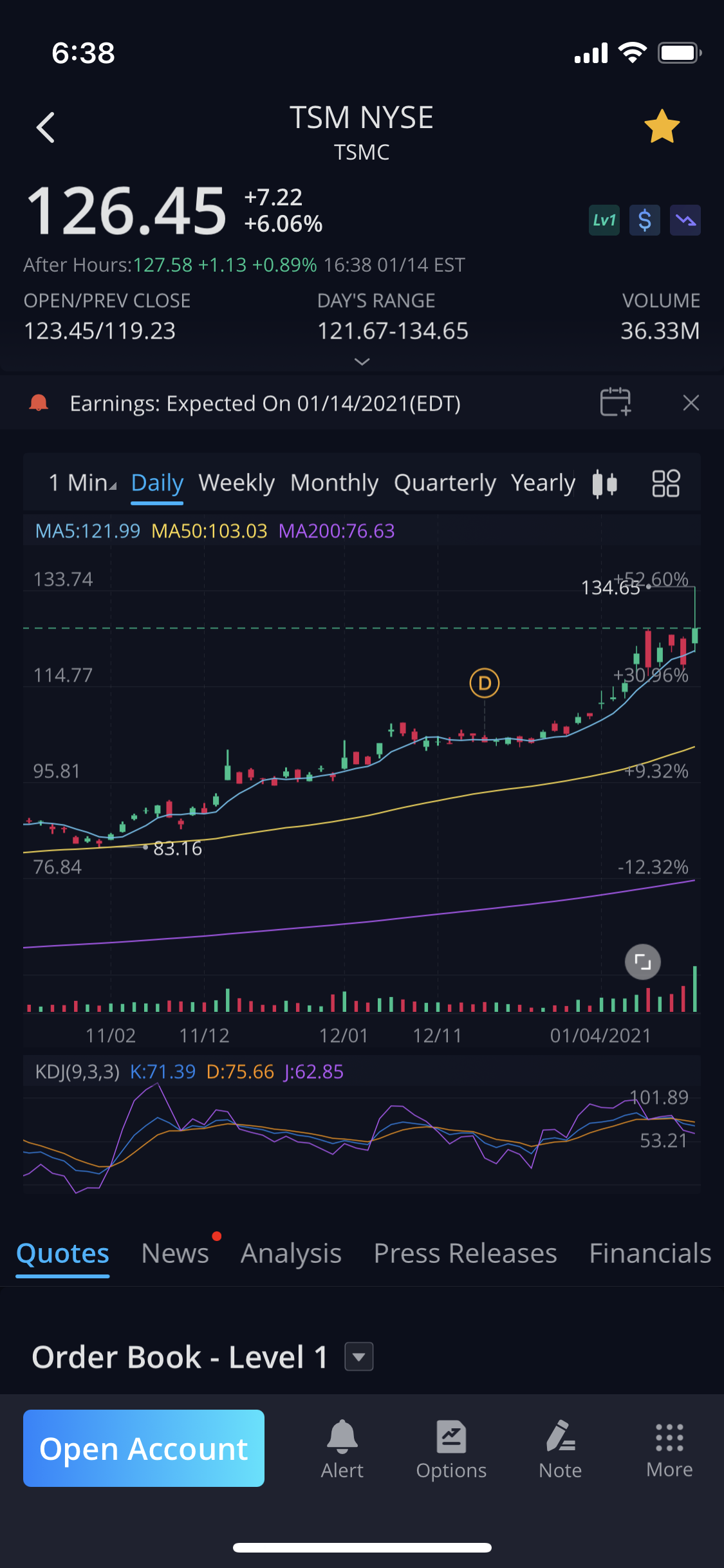Switch chart to Weekly timeframe
This screenshot has height=1568, width=724.
236,483
